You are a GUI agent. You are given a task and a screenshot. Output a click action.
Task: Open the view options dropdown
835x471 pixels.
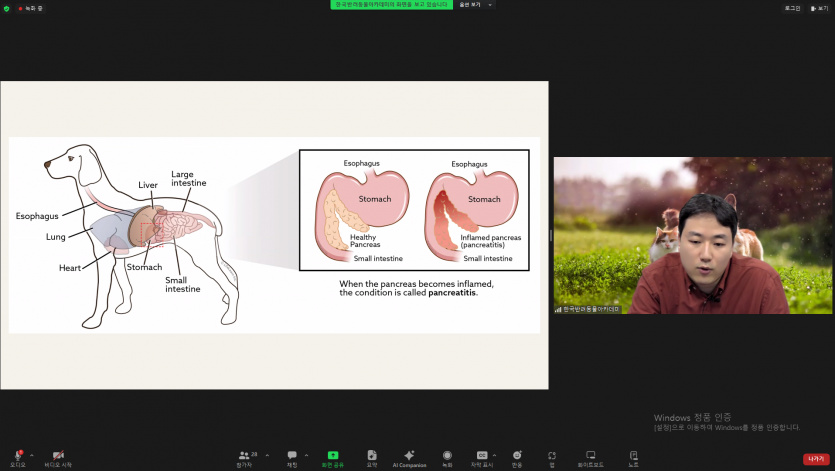(476, 5)
